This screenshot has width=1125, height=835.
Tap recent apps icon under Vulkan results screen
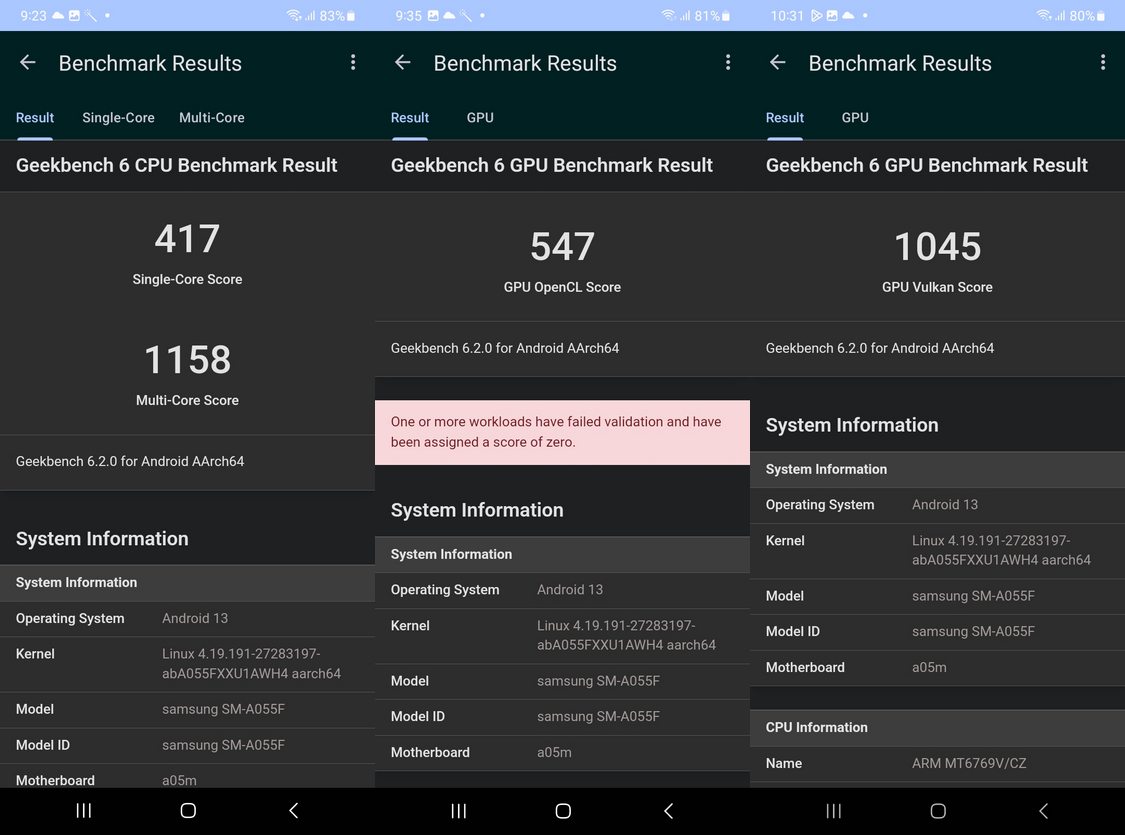tap(834, 811)
